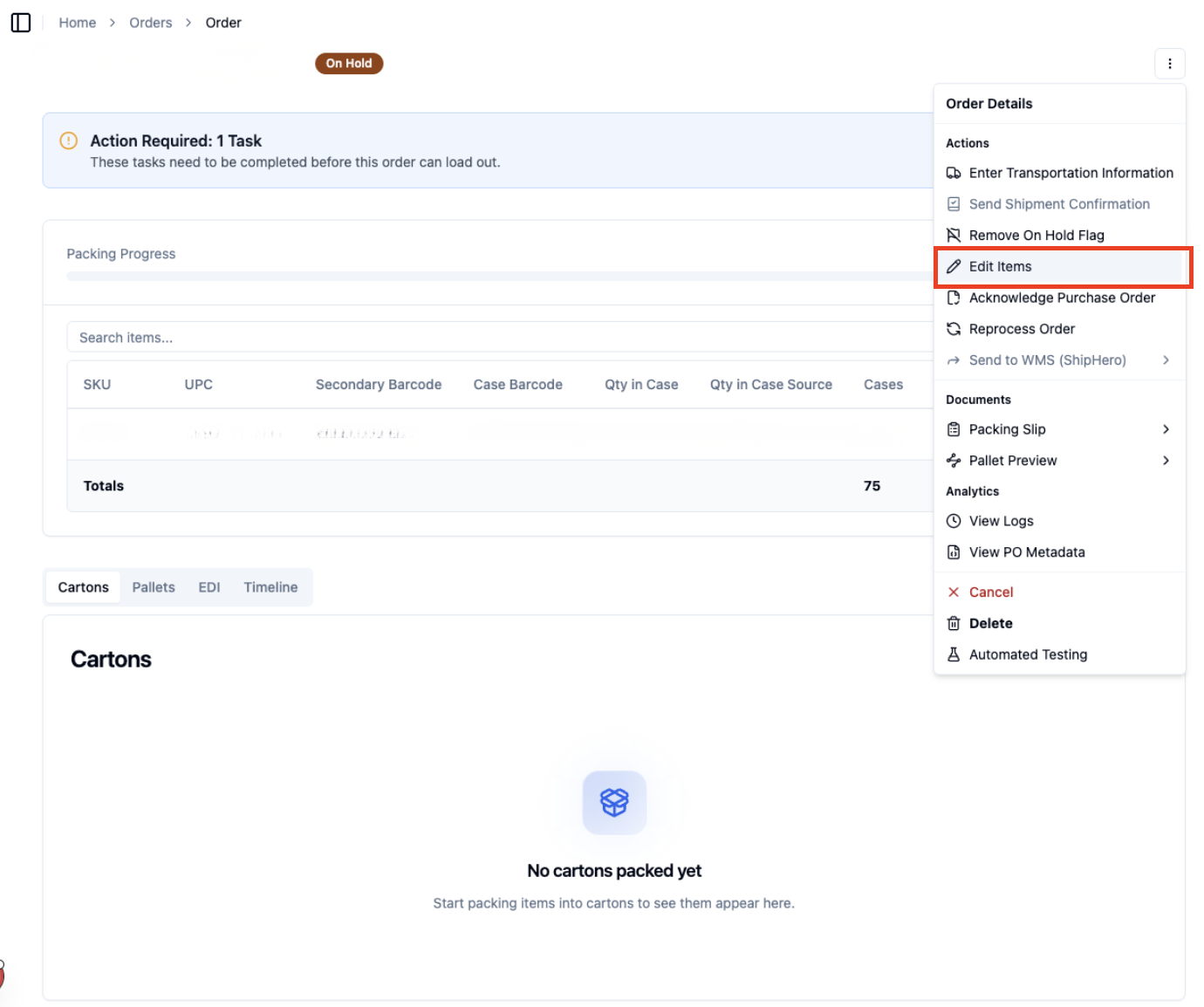Image resolution: width=1204 pixels, height=1007 pixels.
Task: Click the Reprocess Order refresh icon
Action: coord(954,329)
